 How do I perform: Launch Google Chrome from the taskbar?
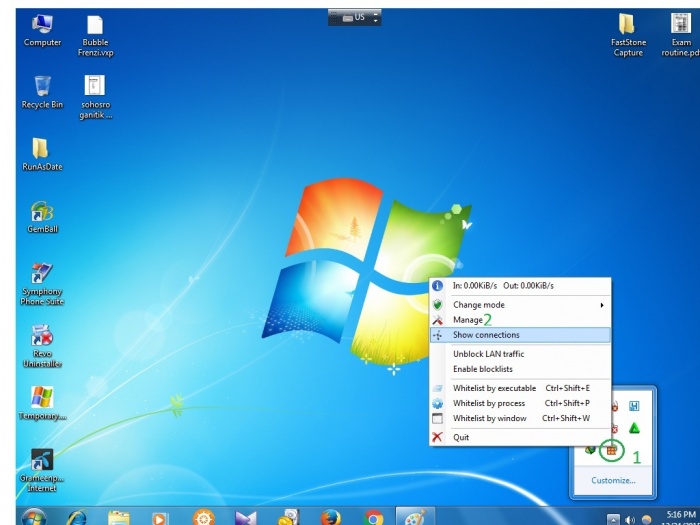coord(374,518)
